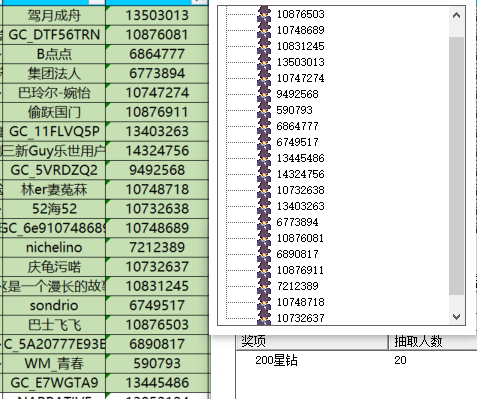
Task: Click spreadsheet cell GC_11FLVQ5P
Action: coord(54,131)
